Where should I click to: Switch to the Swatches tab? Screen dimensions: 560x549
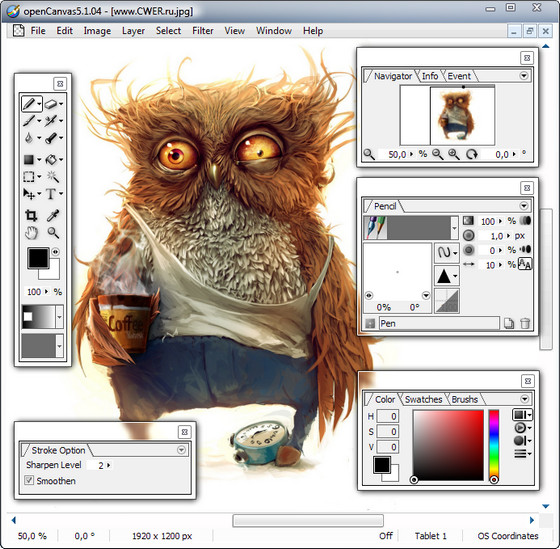pyautogui.click(x=423, y=399)
